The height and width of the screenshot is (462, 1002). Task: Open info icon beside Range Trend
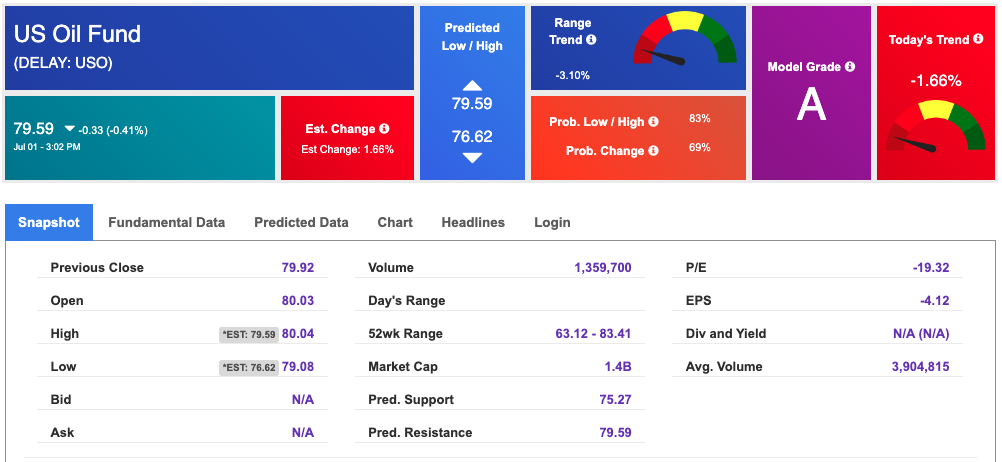(591, 40)
